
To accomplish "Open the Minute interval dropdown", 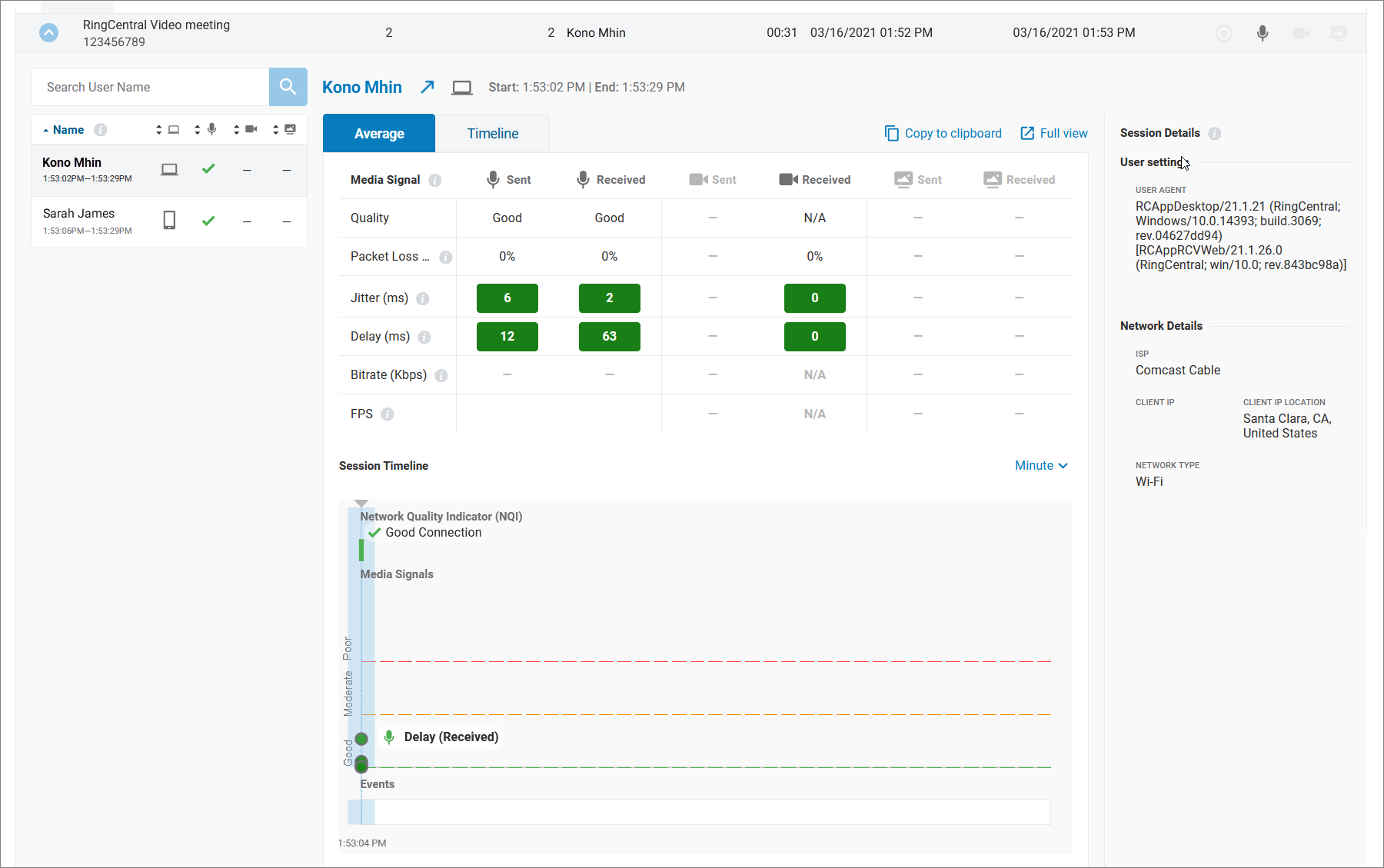I will (1041, 465).
